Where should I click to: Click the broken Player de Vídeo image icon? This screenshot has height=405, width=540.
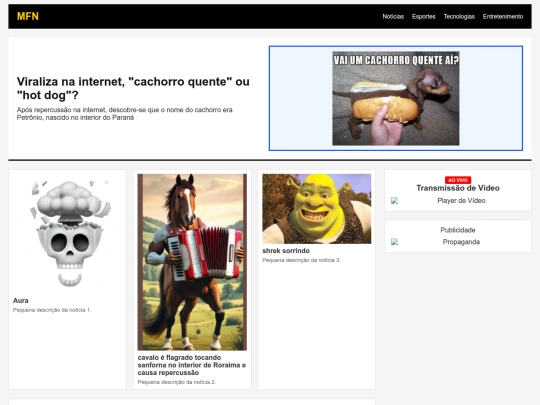395,200
